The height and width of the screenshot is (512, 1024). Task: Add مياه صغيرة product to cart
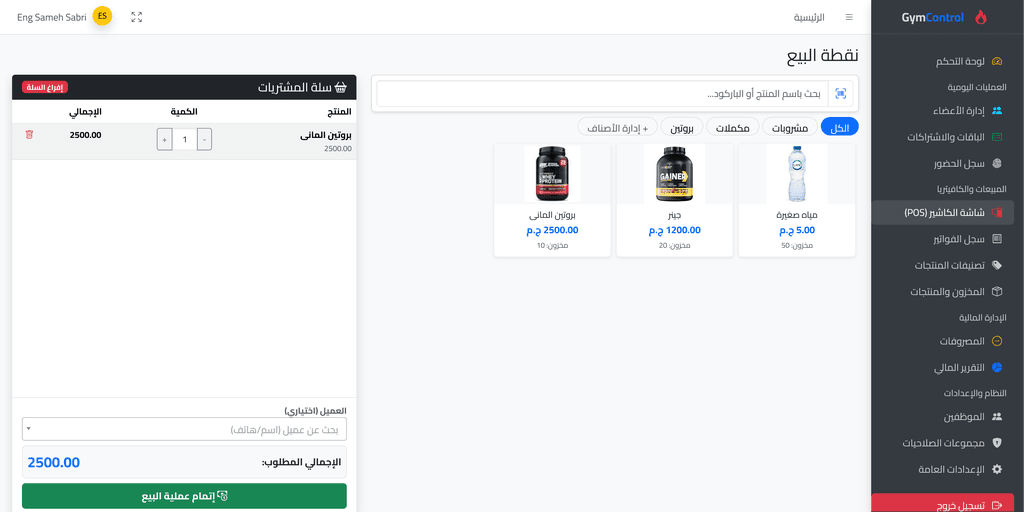[797, 200]
